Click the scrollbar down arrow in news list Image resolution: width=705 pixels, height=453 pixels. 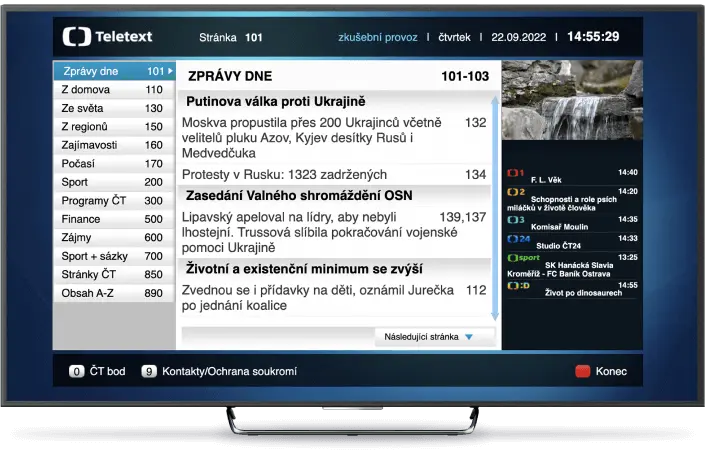495,315
